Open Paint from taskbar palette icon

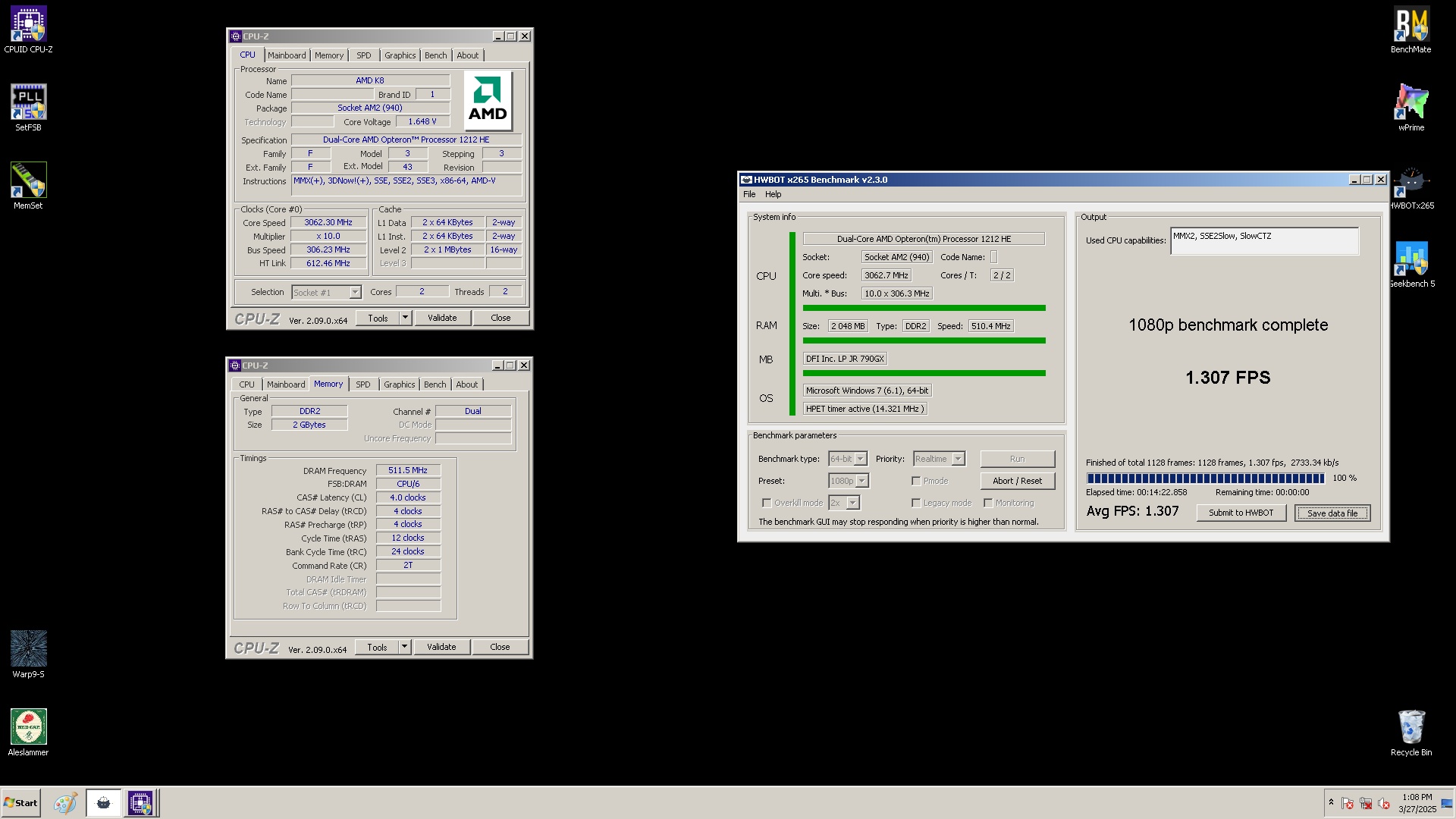point(65,803)
